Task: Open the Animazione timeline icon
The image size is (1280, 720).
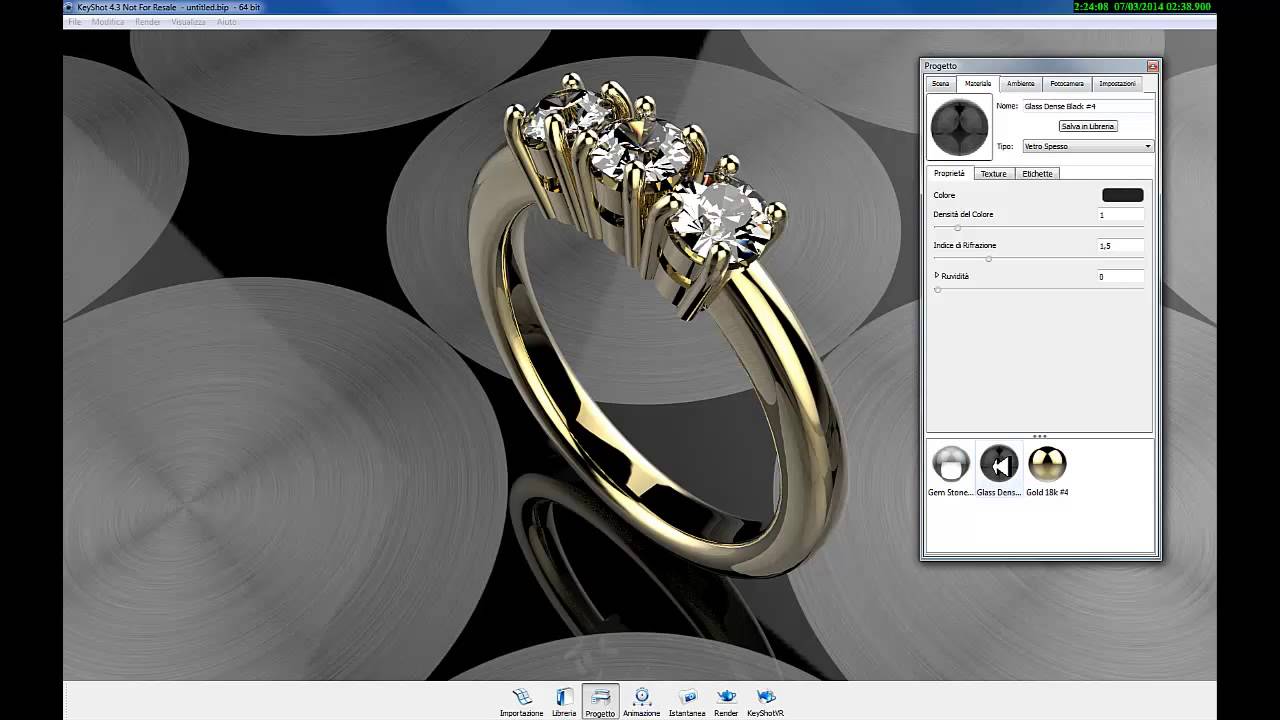Action: click(641, 702)
